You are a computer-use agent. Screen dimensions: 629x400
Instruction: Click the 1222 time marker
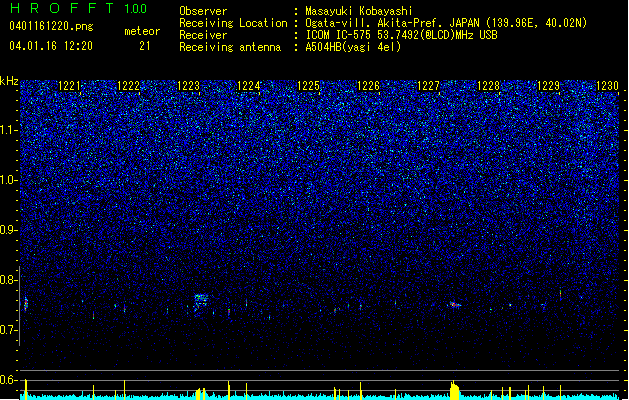(129, 86)
